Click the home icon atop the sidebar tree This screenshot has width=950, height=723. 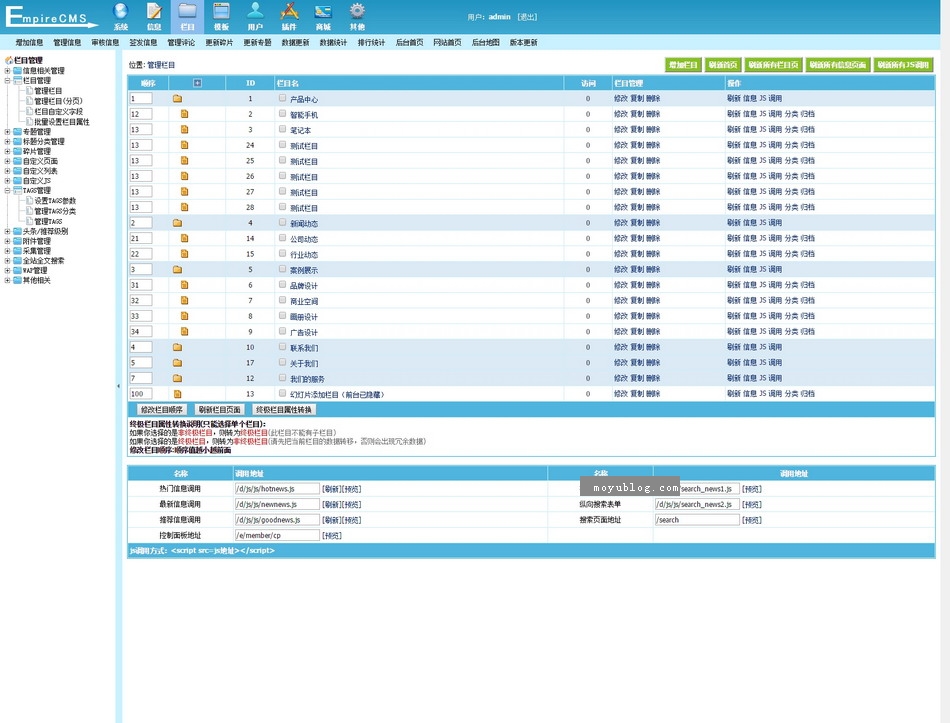coord(8,60)
